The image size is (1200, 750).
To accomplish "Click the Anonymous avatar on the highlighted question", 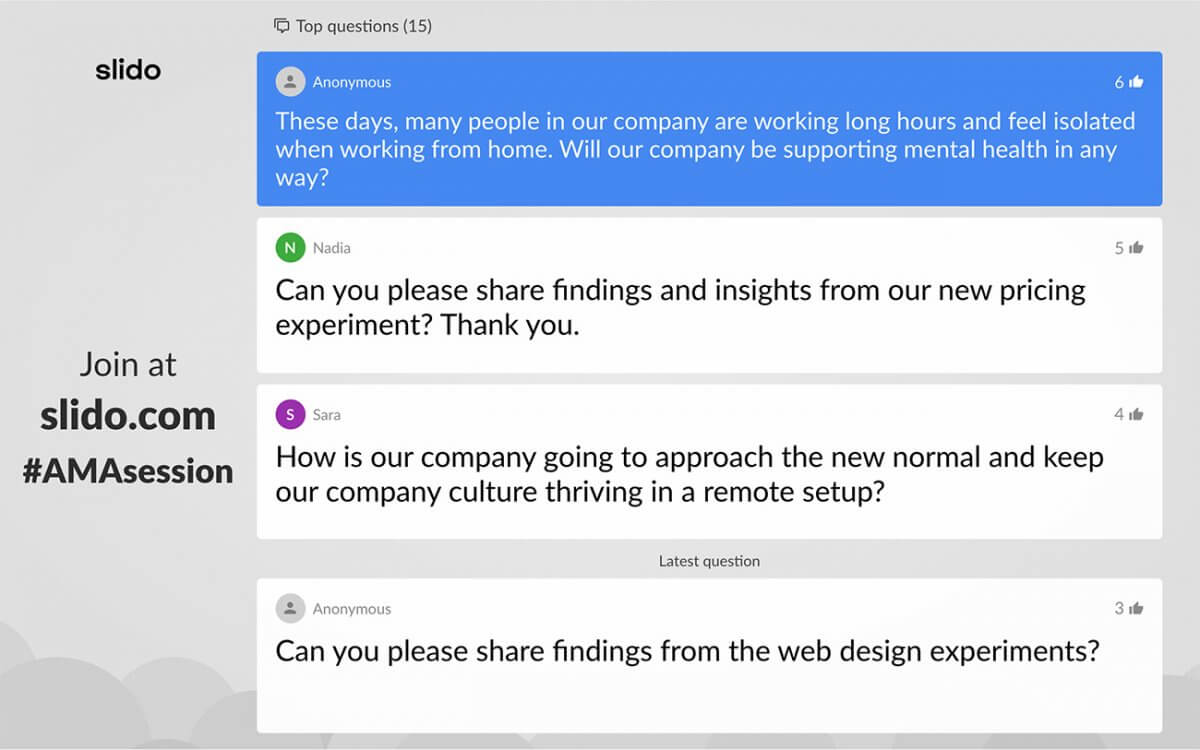I will (x=289, y=82).
